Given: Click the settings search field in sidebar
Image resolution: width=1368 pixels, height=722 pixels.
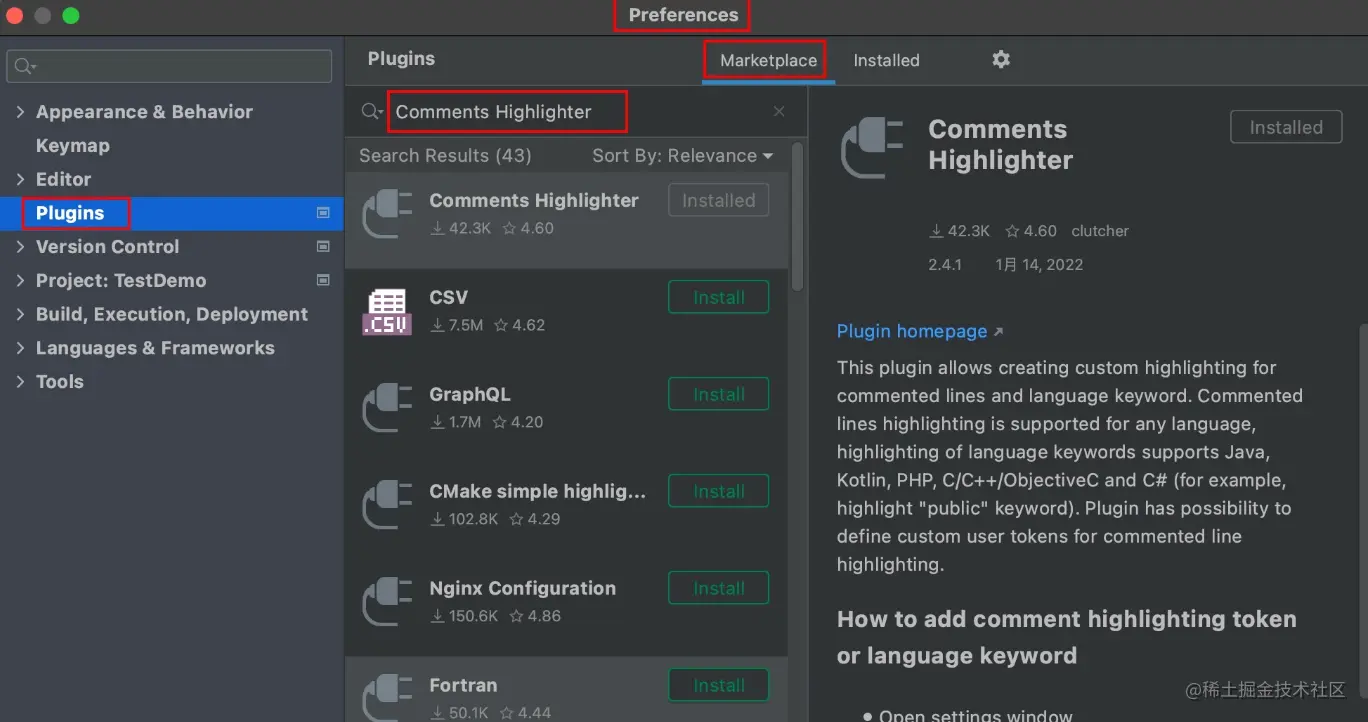Looking at the screenshot, I should (x=169, y=67).
